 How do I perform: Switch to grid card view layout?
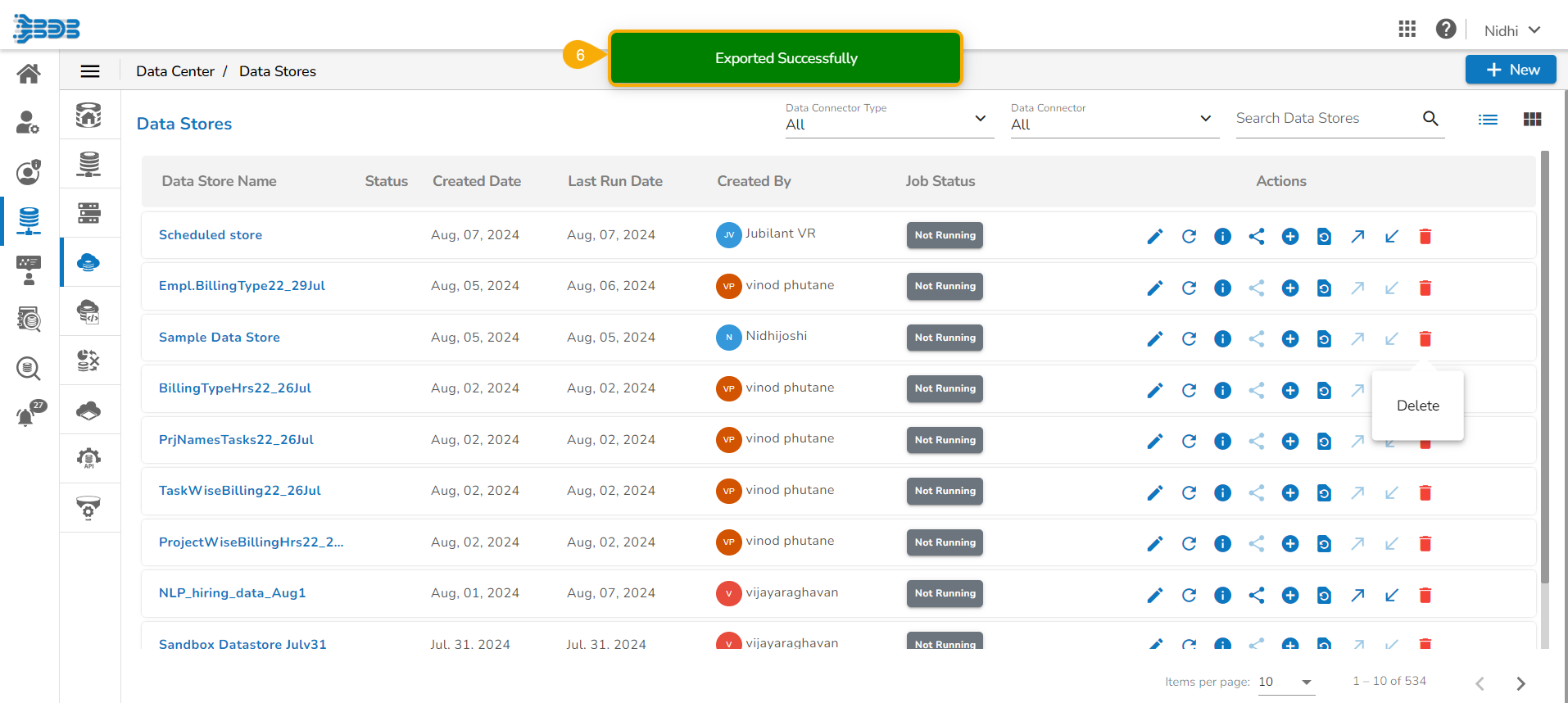tap(1532, 120)
